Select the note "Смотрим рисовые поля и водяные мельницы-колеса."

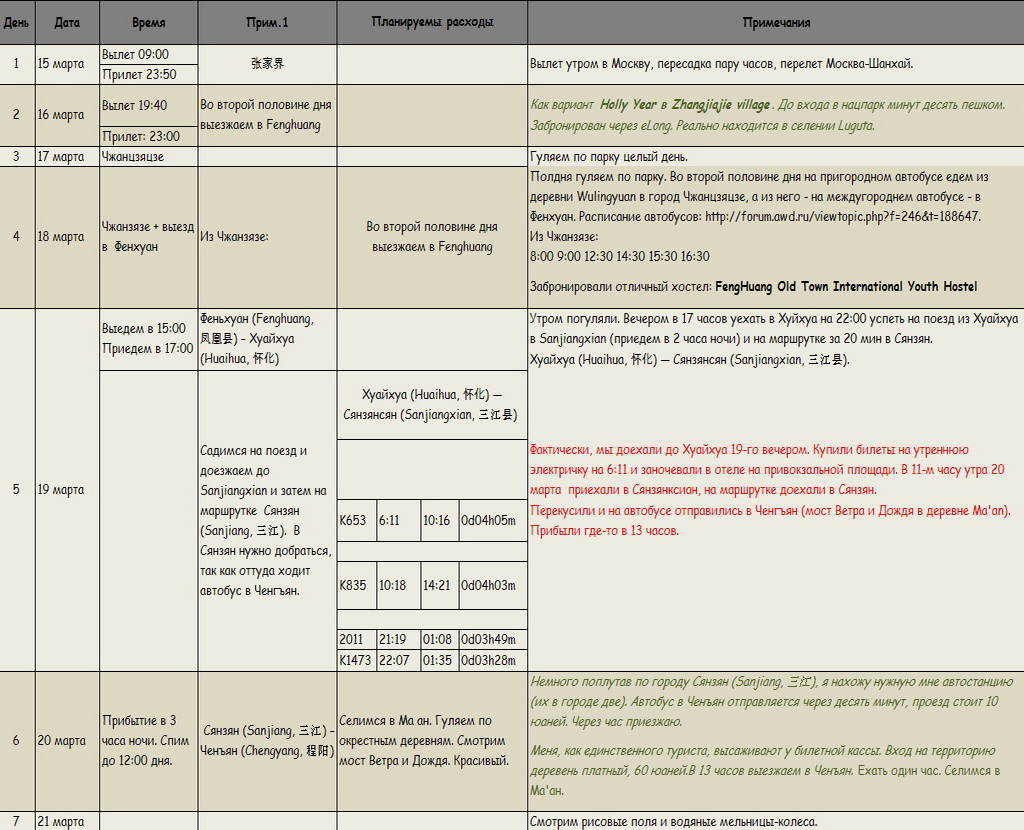[674, 822]
